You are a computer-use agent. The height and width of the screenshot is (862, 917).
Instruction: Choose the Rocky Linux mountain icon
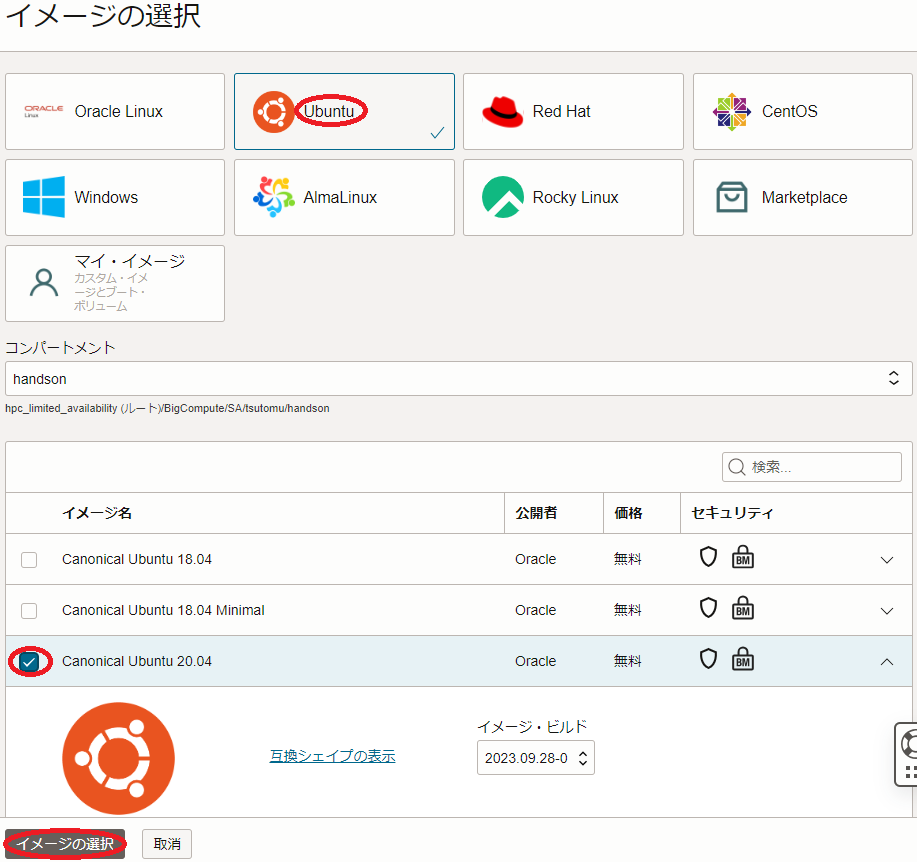click(502, 197)
